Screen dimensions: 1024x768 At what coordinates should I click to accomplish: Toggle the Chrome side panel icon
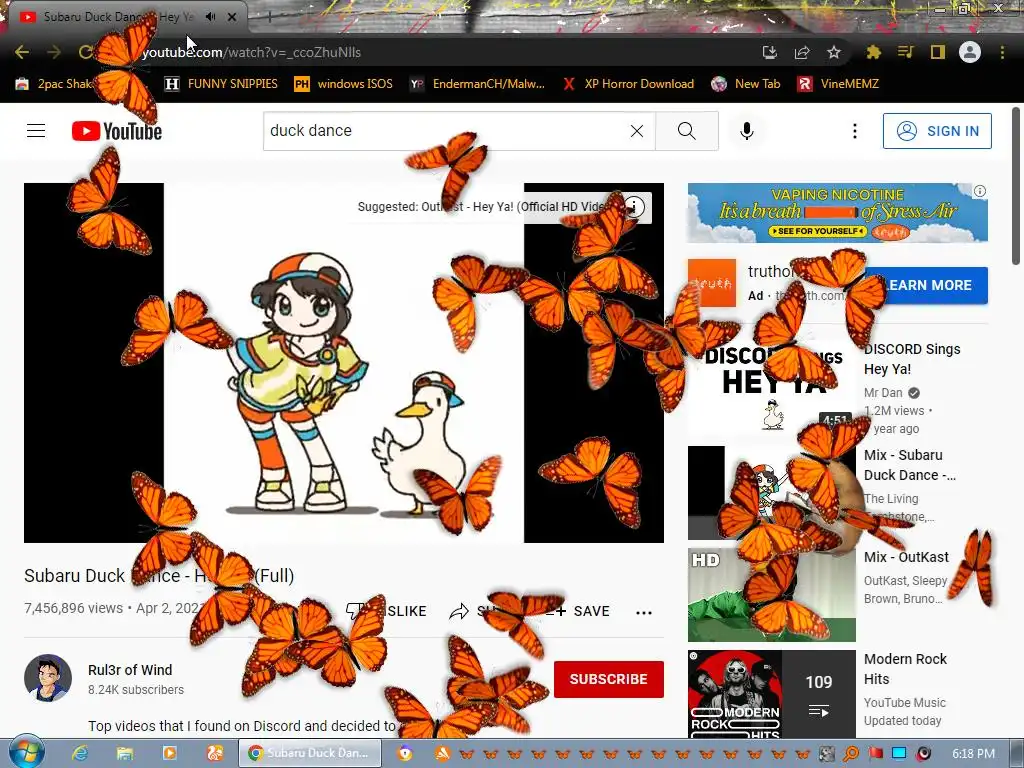(938, 52)
